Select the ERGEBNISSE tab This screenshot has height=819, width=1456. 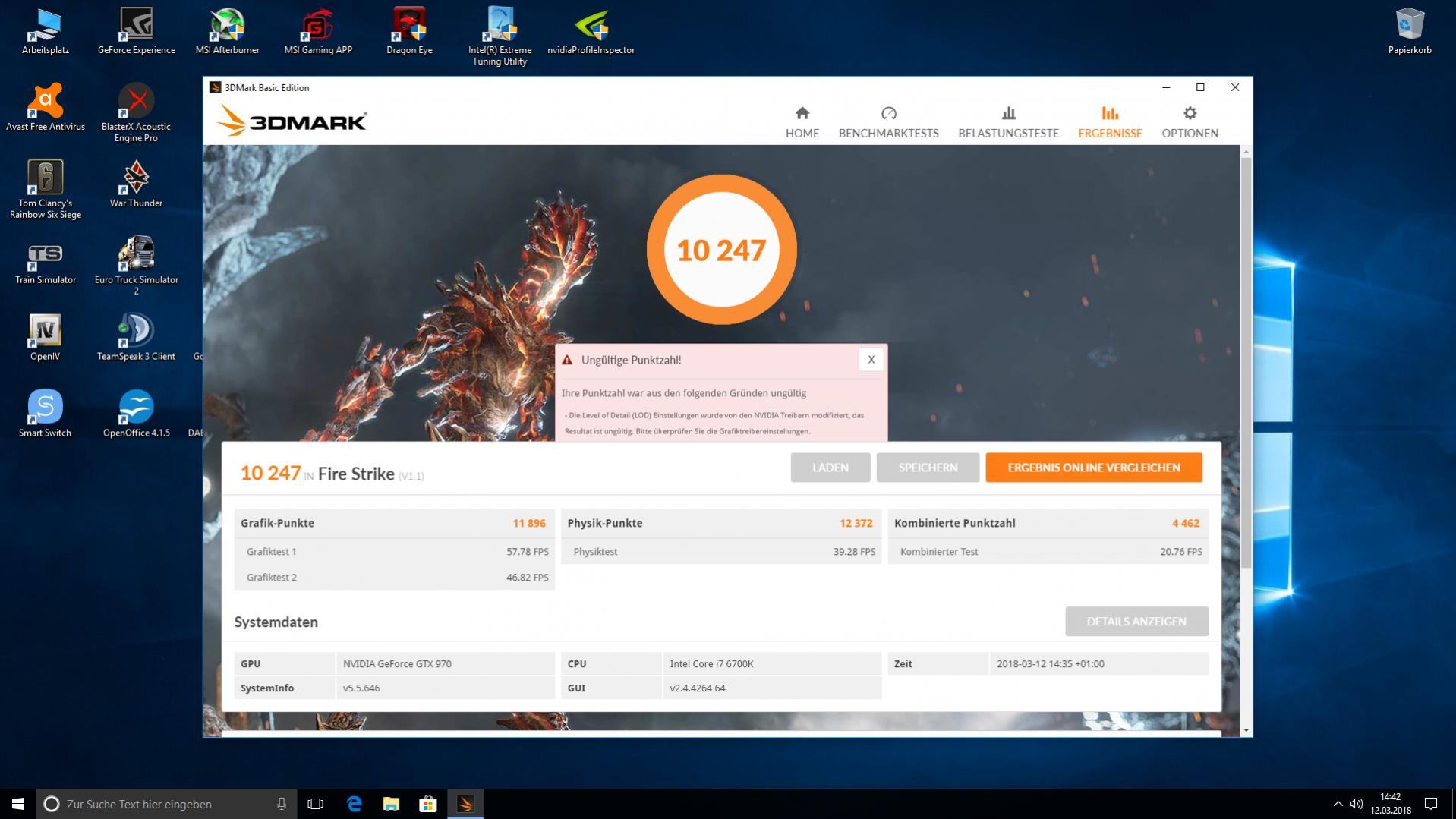(1110, 122)
